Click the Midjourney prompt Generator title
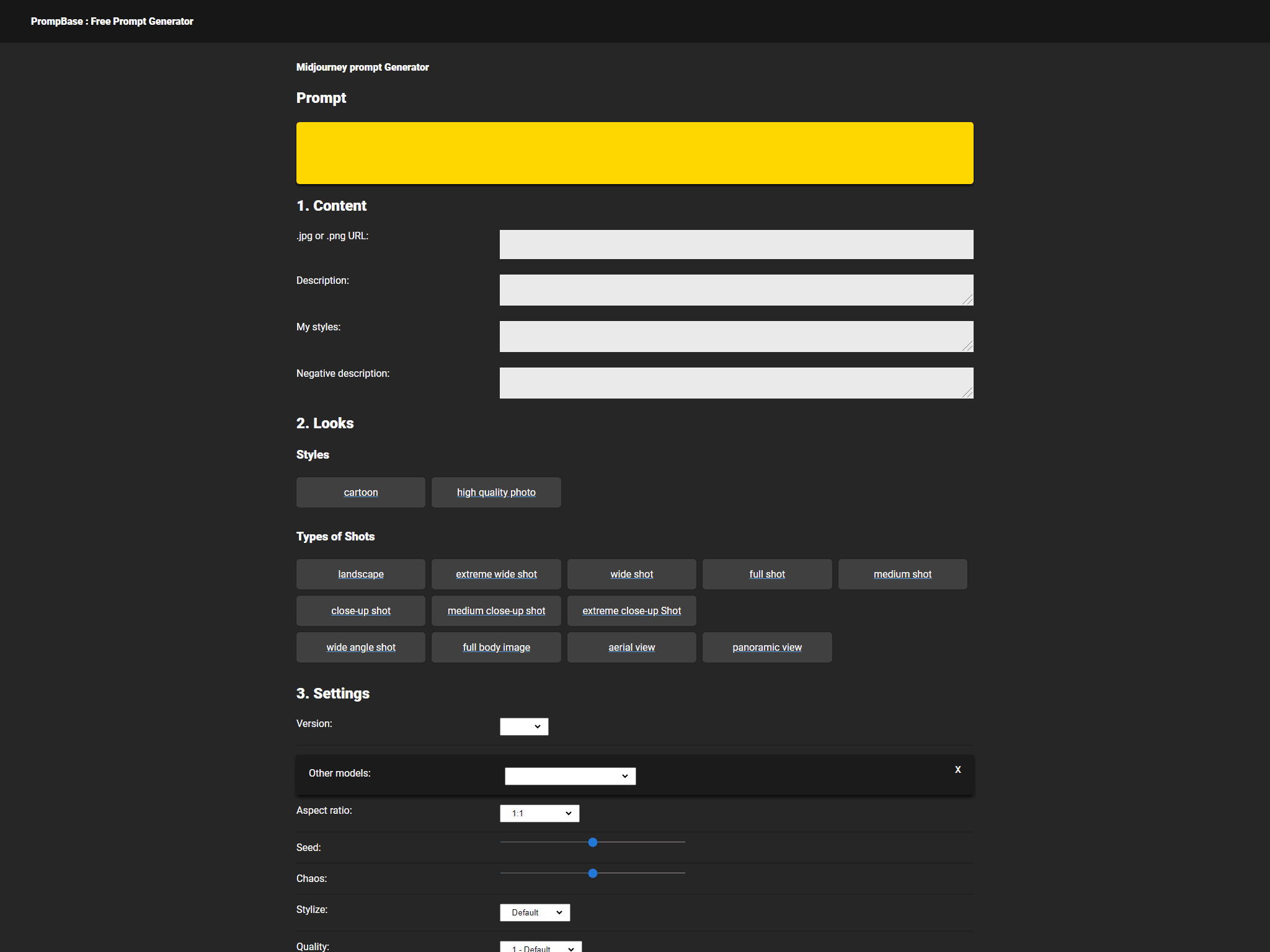The image size is (1270, 952). [x=363, y=67]
